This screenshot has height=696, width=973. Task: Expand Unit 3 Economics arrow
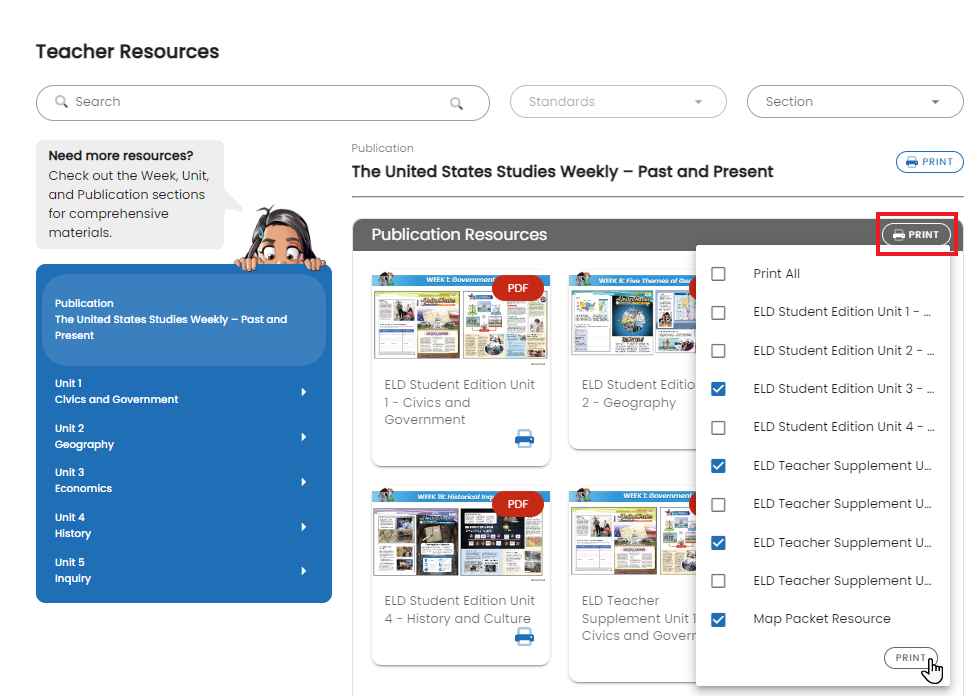[303, 481]
